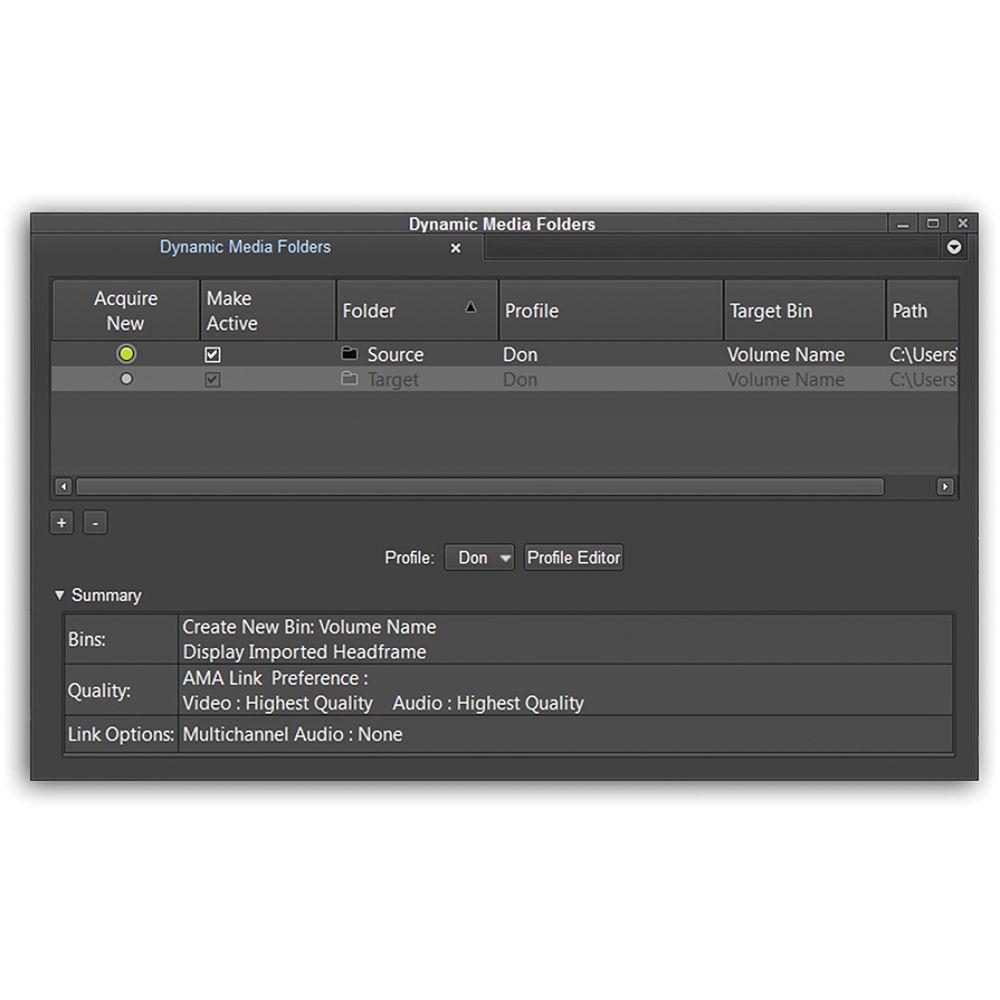Uncheck Make Active for the Source row
This screenshot has width=1000, height=1000.
point(212,354)
